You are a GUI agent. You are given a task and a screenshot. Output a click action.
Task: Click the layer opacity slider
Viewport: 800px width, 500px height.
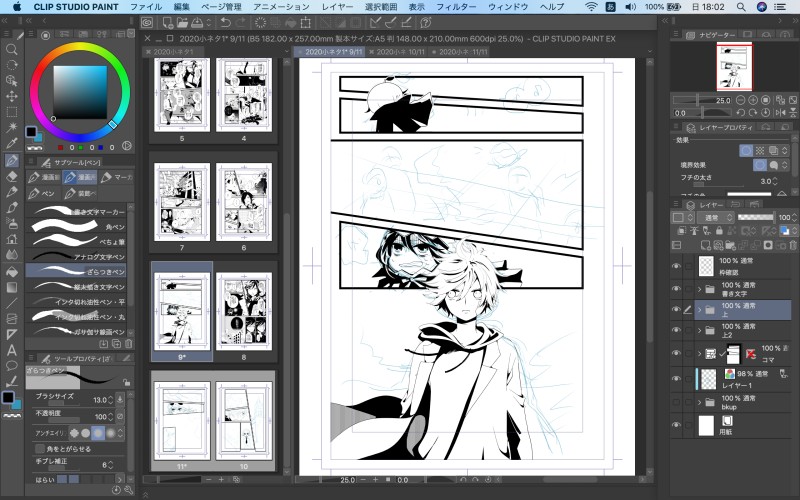756,217
